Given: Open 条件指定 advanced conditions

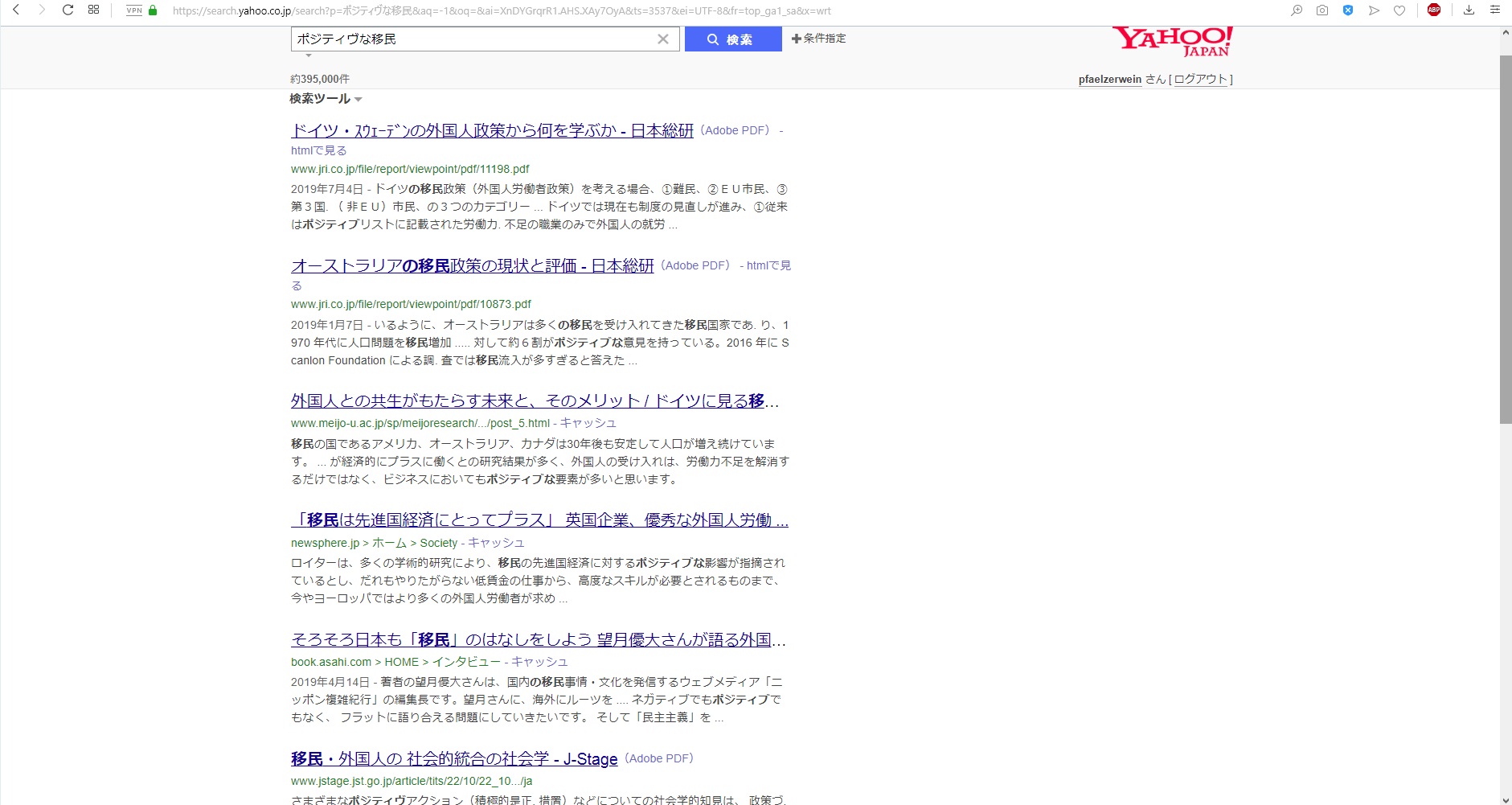Looking at the screenshot, I should (x=818, y=39).
